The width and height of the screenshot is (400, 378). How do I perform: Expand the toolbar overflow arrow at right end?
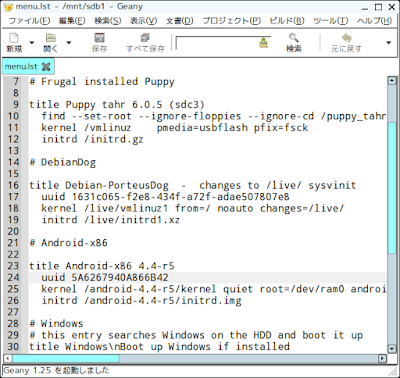click(x=388, y=43)
